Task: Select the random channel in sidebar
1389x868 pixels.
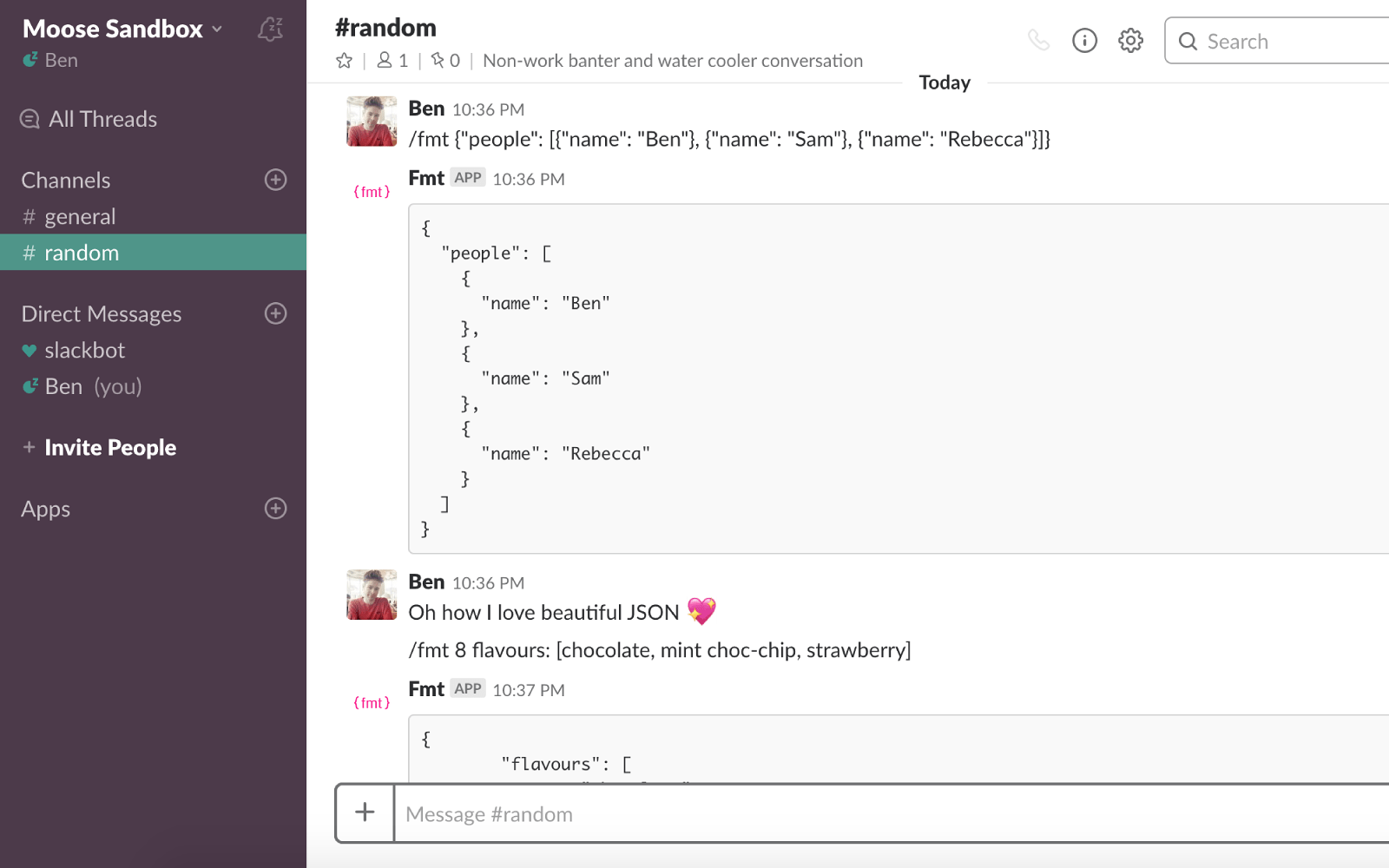Action: 153,253
